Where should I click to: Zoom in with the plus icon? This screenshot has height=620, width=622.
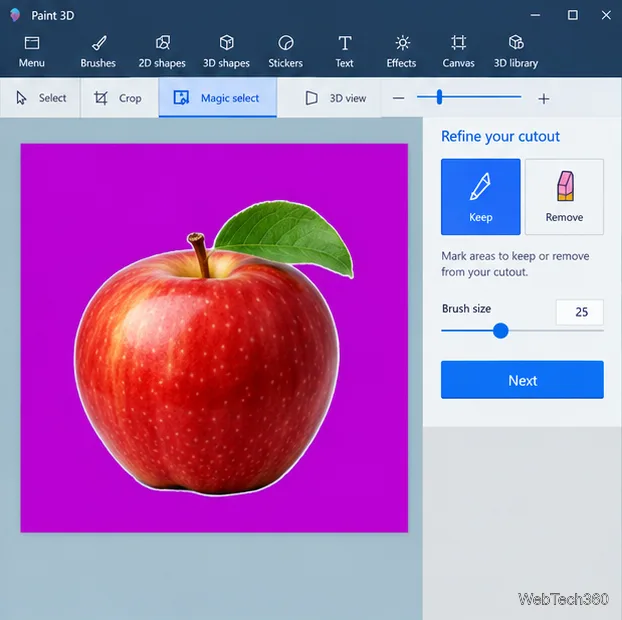(x=544, y=98)
